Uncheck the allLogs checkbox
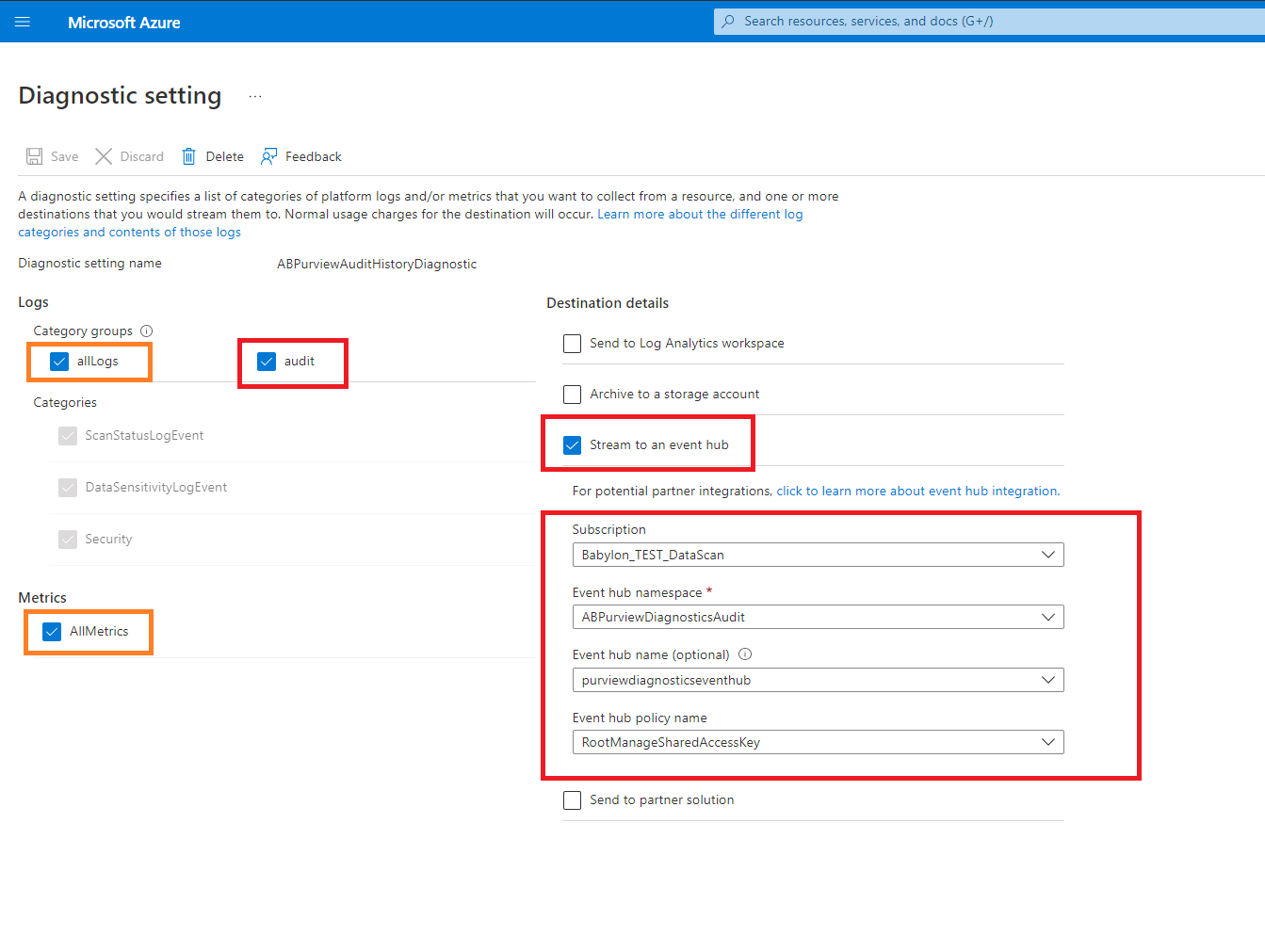1265x952 pixels. [x=59, y=362]
